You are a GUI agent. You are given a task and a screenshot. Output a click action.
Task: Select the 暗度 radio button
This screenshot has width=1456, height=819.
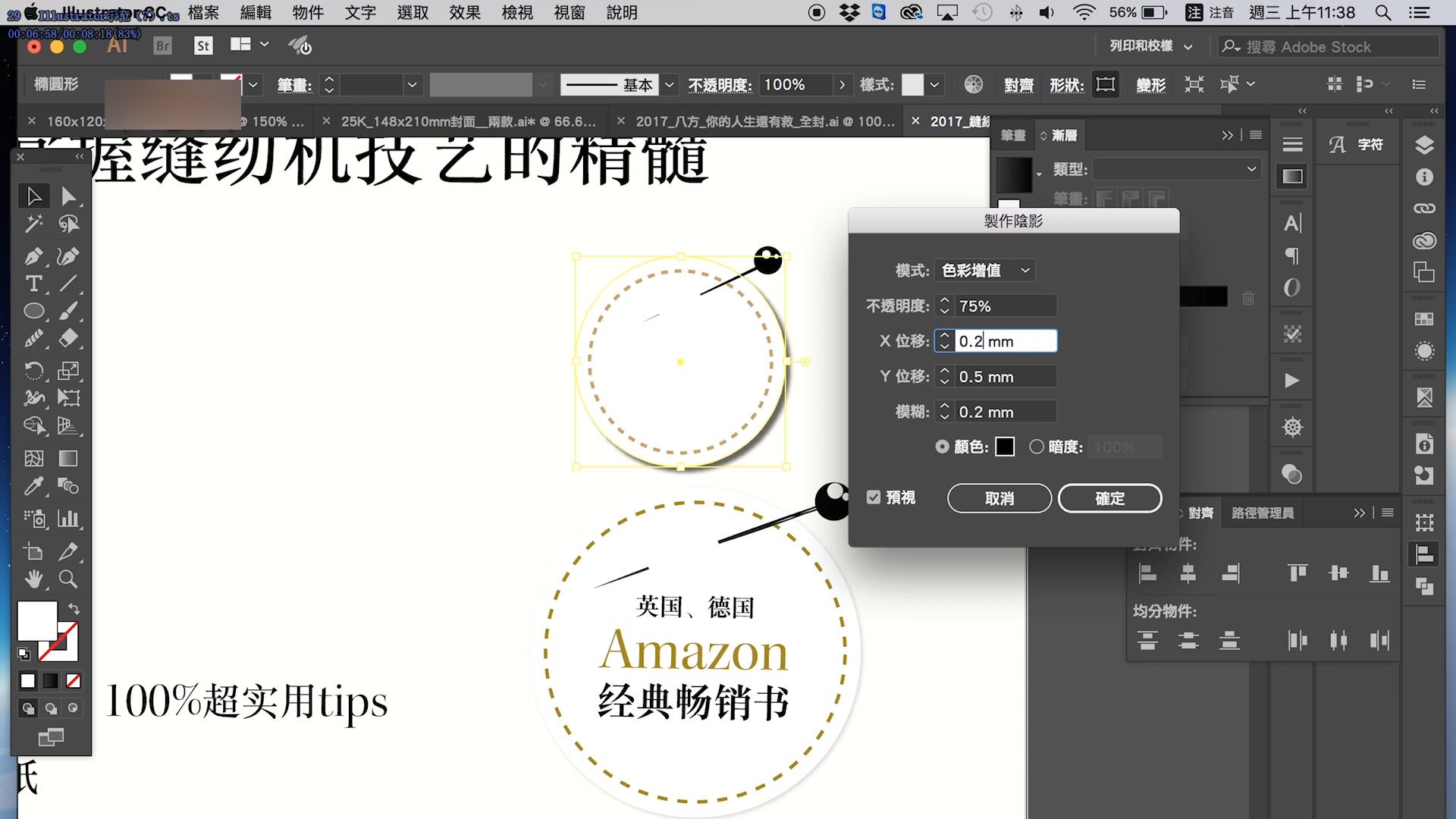[x=1037, y=447]
